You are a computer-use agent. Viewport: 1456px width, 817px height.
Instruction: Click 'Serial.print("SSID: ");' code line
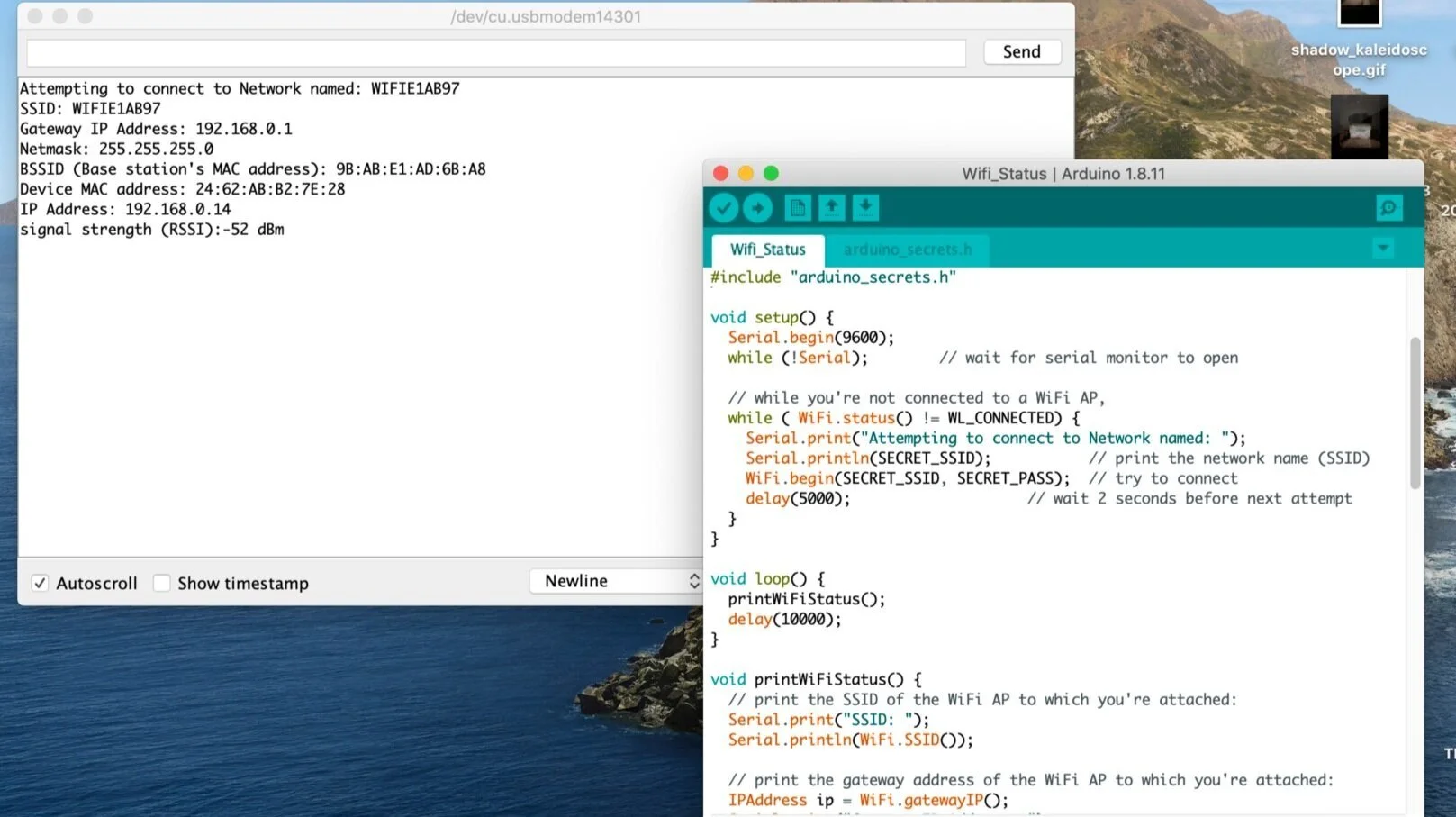point(828,720)
